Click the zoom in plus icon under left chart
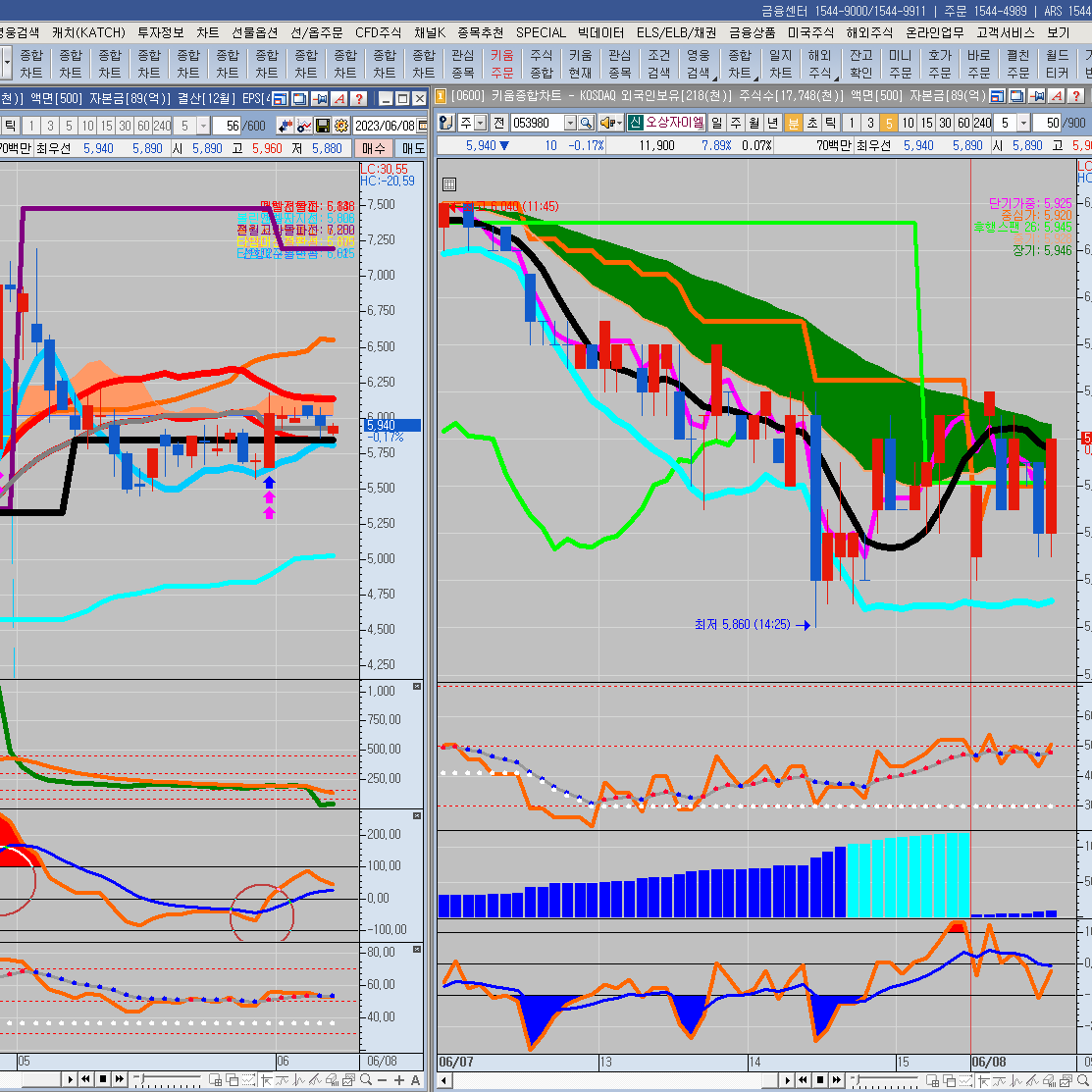 [x=399, y=1080]
